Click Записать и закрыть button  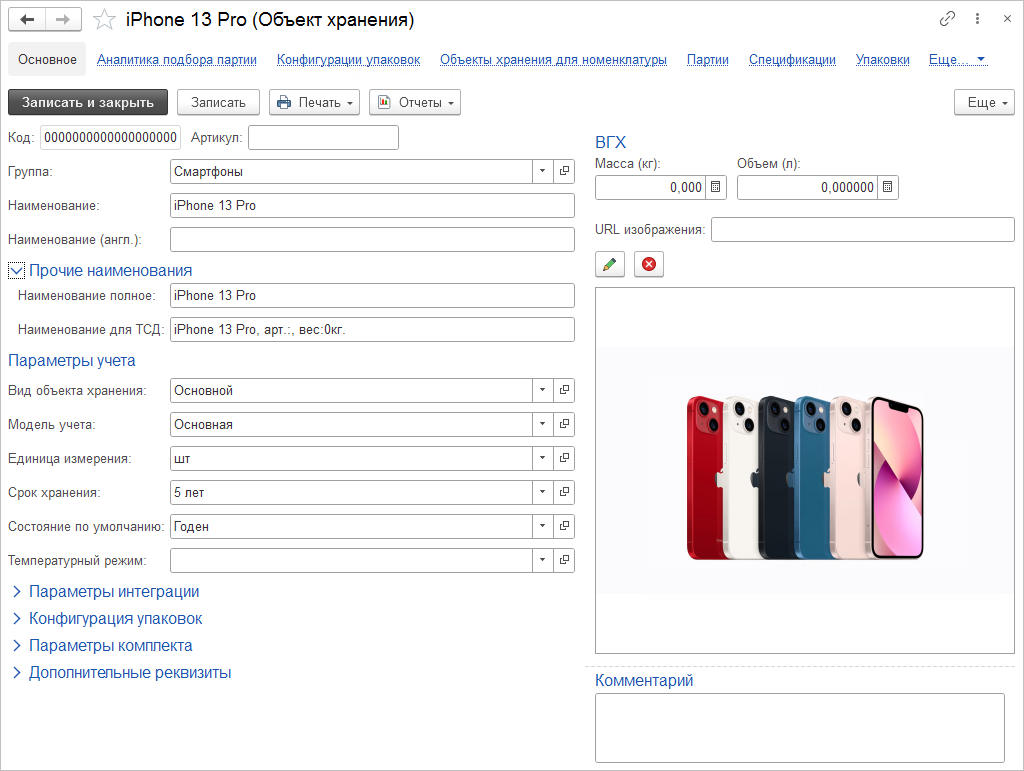pos(88,102)
